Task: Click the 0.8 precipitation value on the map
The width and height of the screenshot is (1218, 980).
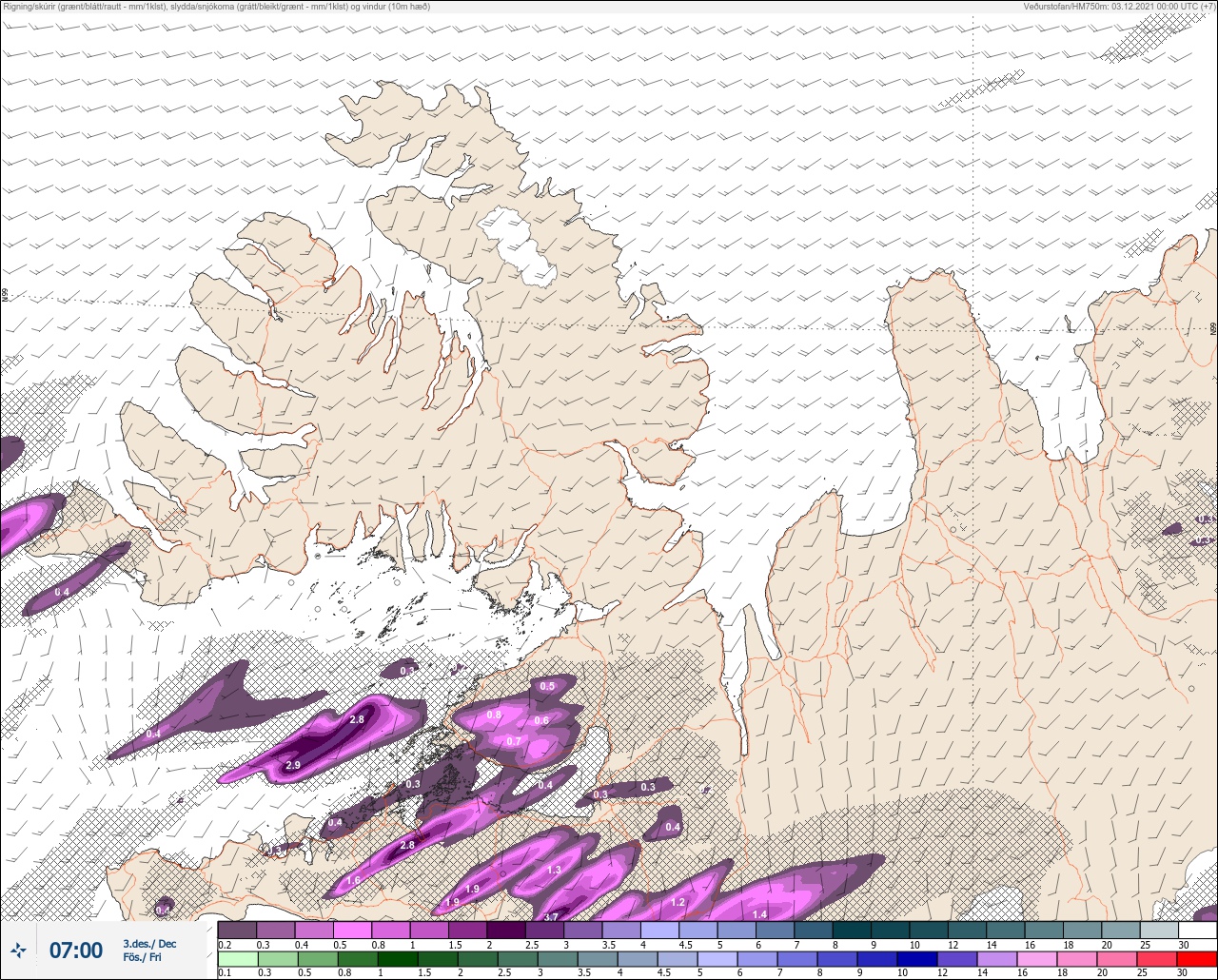Action: [x=494, y=715]
